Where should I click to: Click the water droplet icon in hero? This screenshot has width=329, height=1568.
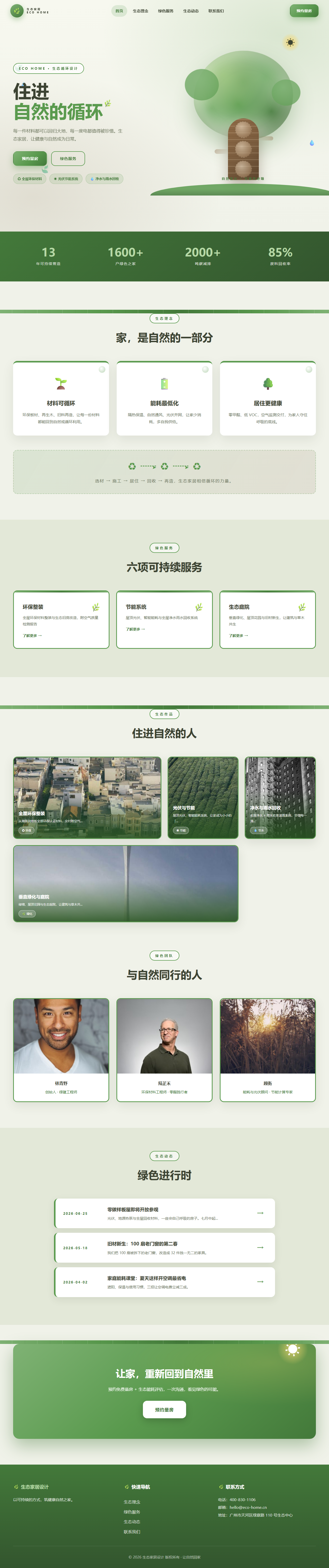tap(312, 143)
